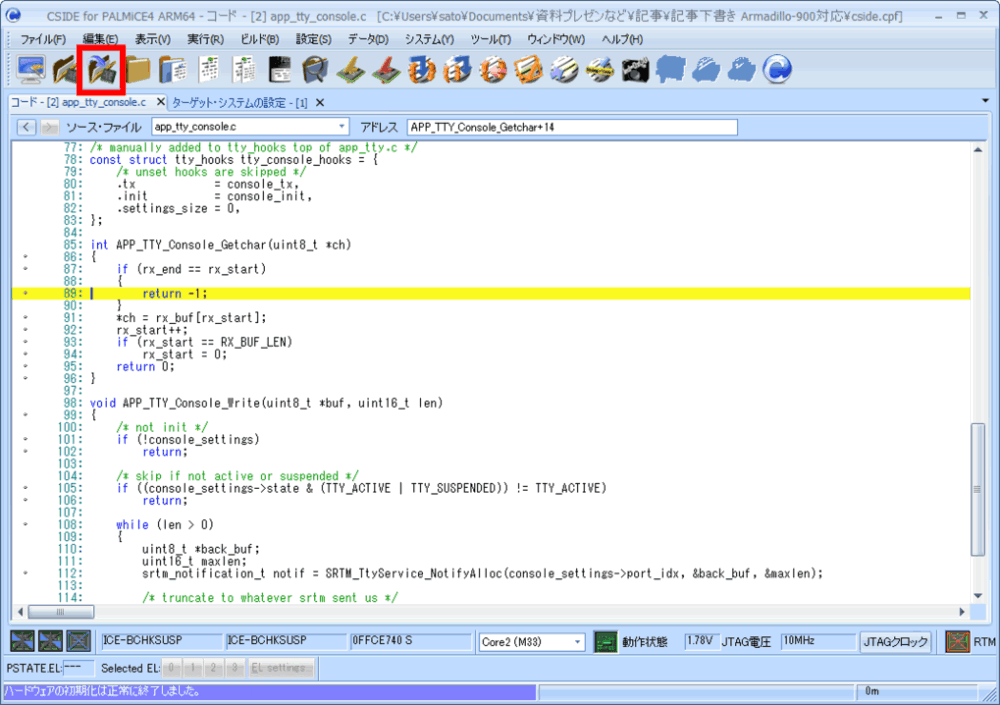The height and width of the screenshot is (705, 1000).
Task: Toggle breakpoint marker at line 91
Action: pyautogui.click(x=25, y=318)
